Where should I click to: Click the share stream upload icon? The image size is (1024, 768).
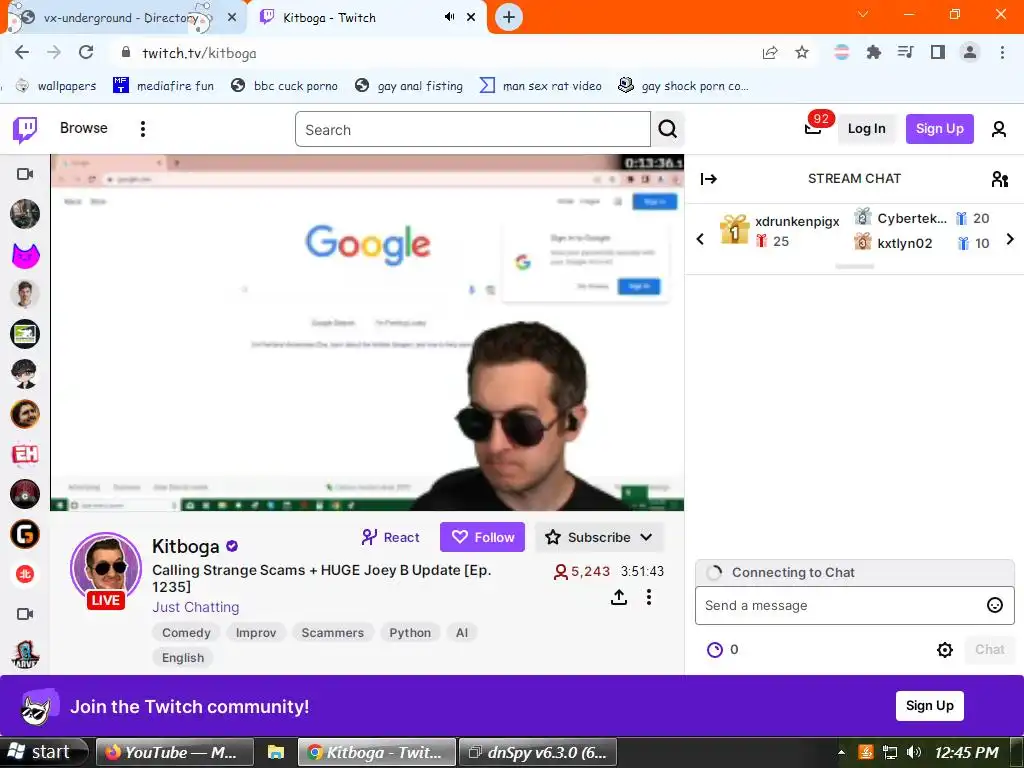[x=618, y=597]
